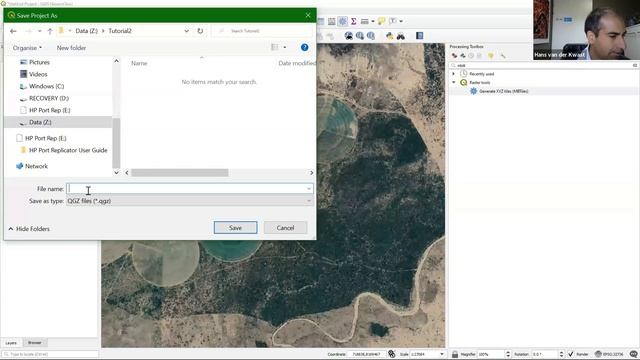This screenshot has height=360, width=640.
Task: Click the Search Tutorial2 field
Action: click(x=263, y=31)
